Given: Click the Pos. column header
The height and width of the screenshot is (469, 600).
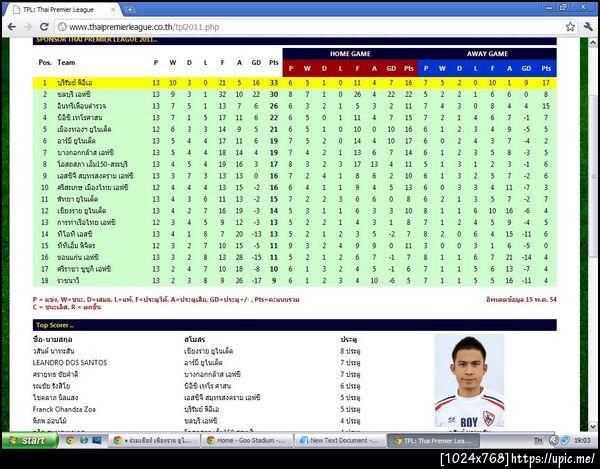Looking at the screenshot, I should [45, 62].
